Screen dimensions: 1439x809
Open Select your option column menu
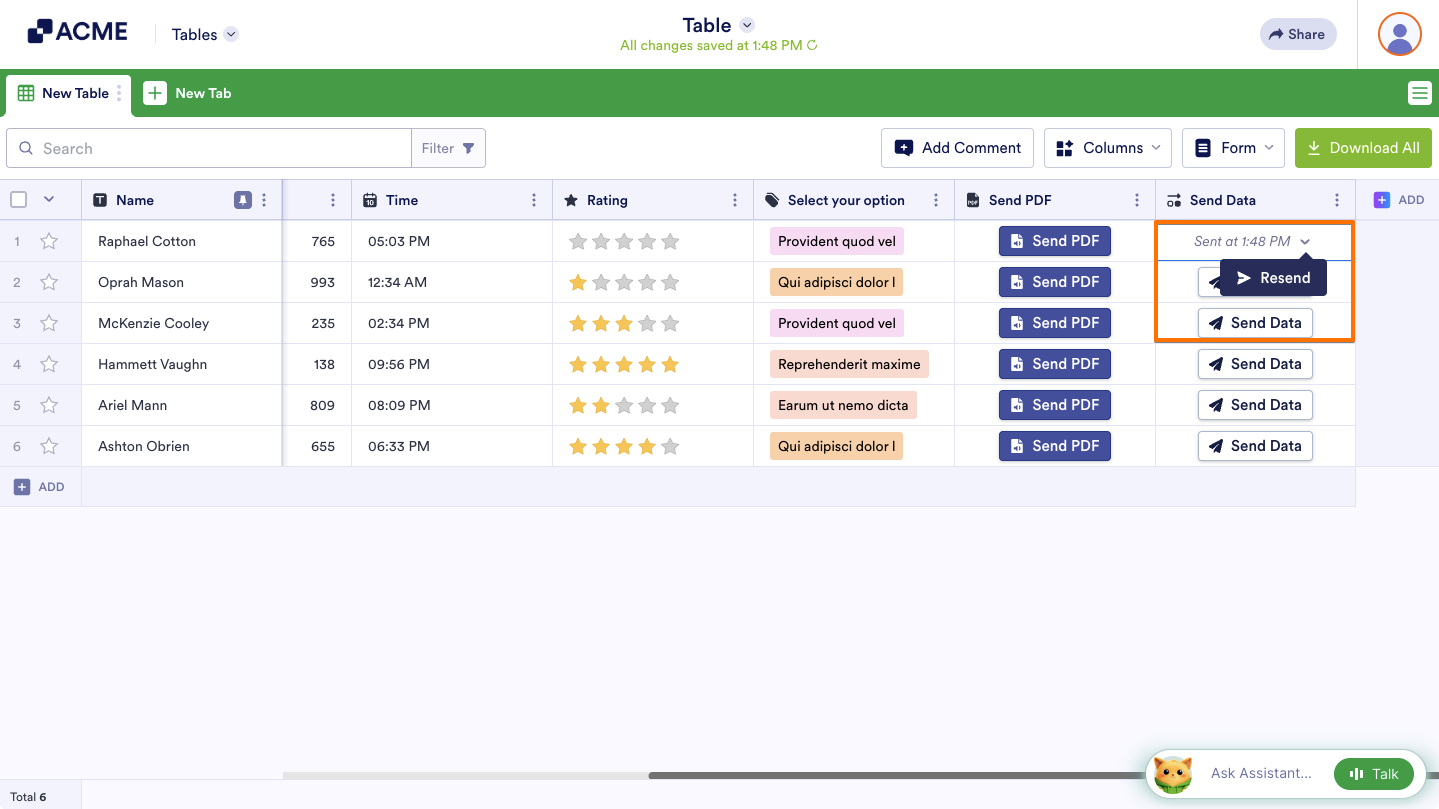936,200
